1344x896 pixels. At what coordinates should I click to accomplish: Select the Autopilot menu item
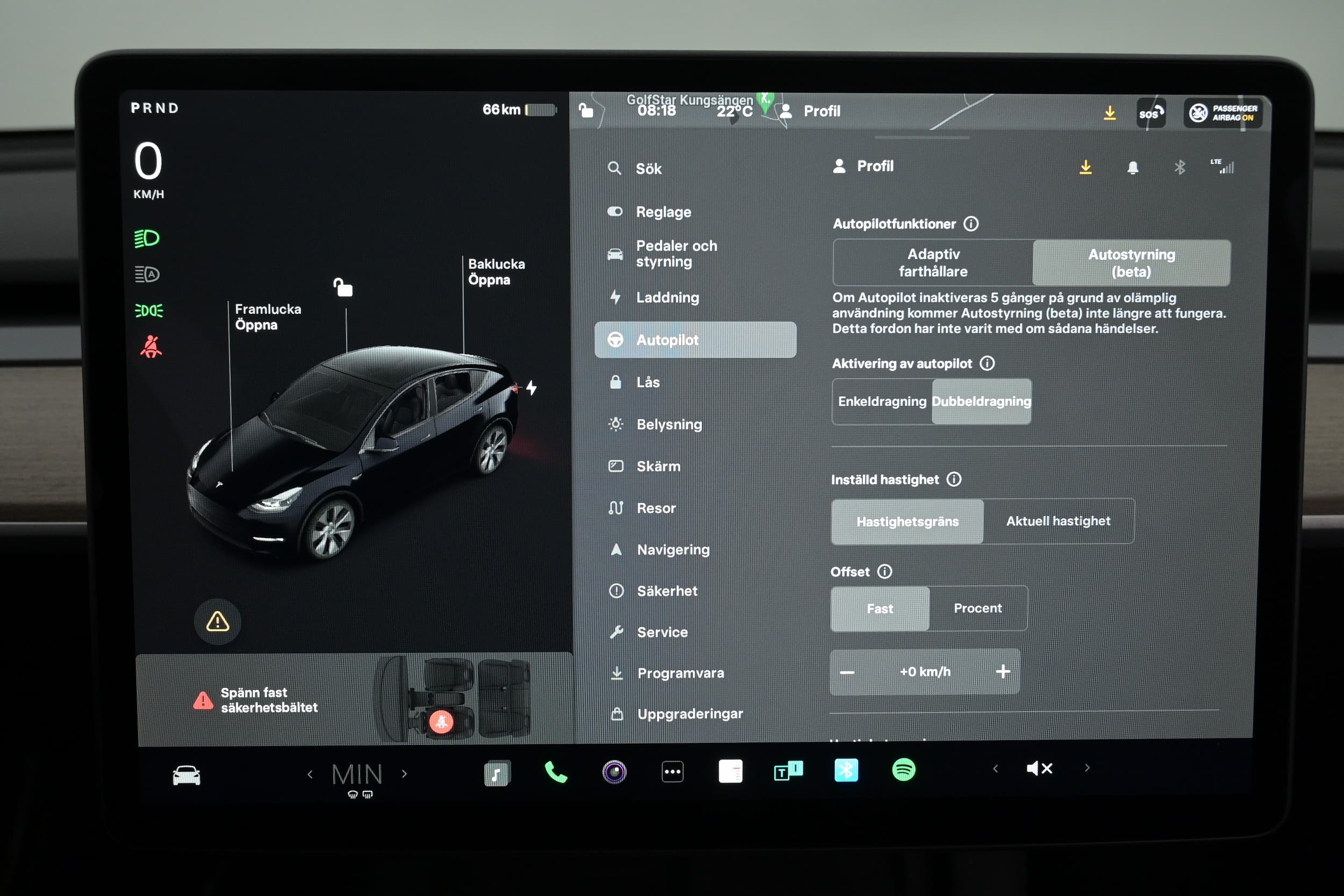point(696,340)
